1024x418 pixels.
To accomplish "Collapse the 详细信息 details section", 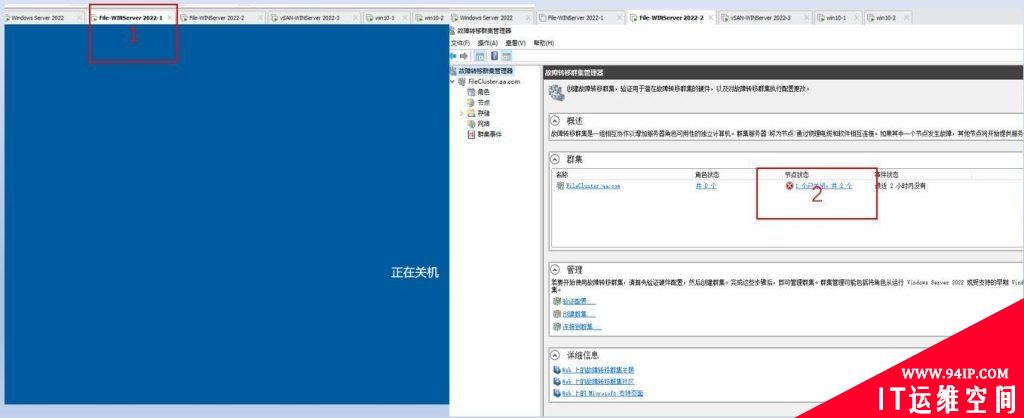I will (x=555, y=355).
